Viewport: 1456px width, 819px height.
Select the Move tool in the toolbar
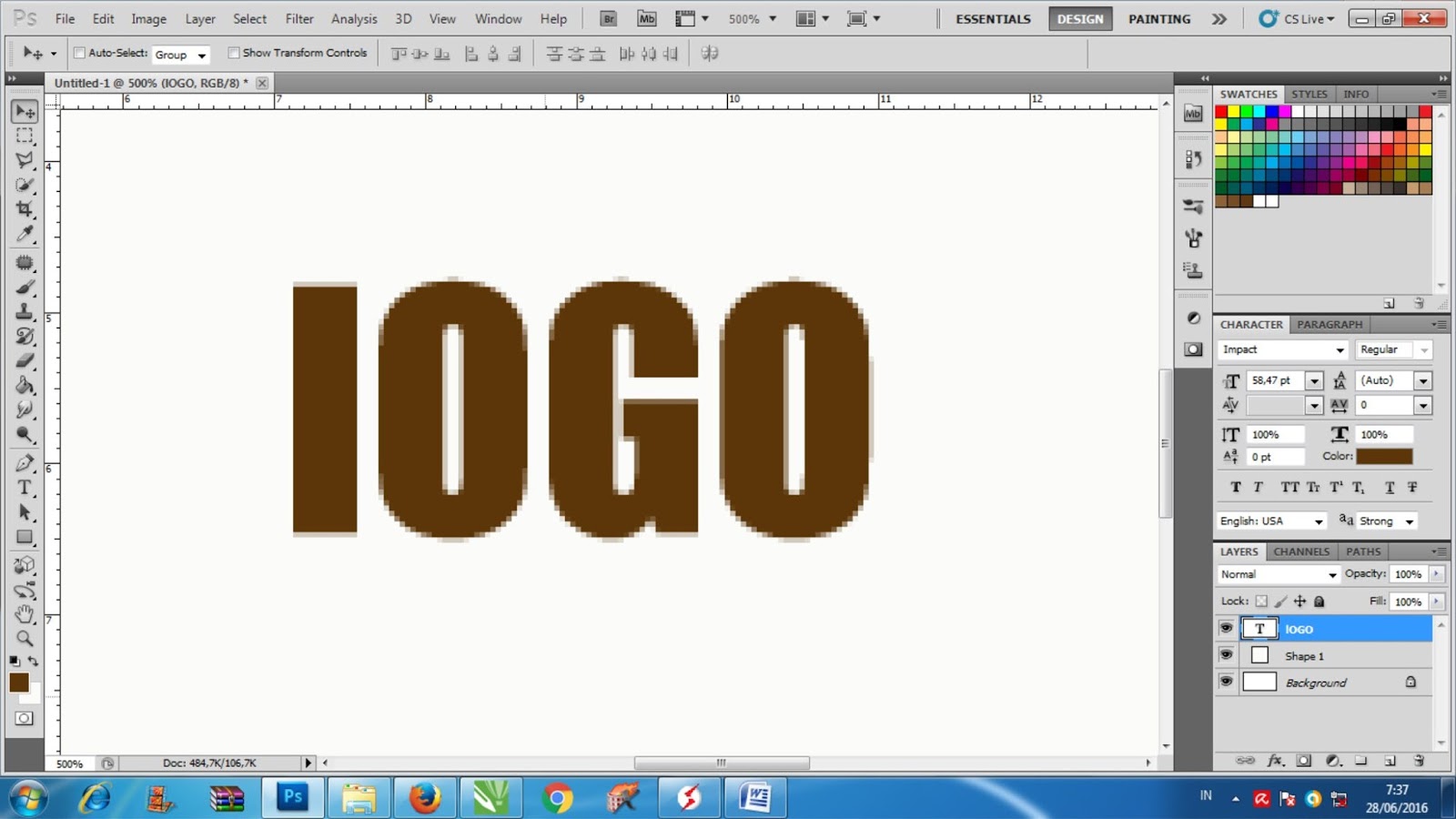pos(25,111)
